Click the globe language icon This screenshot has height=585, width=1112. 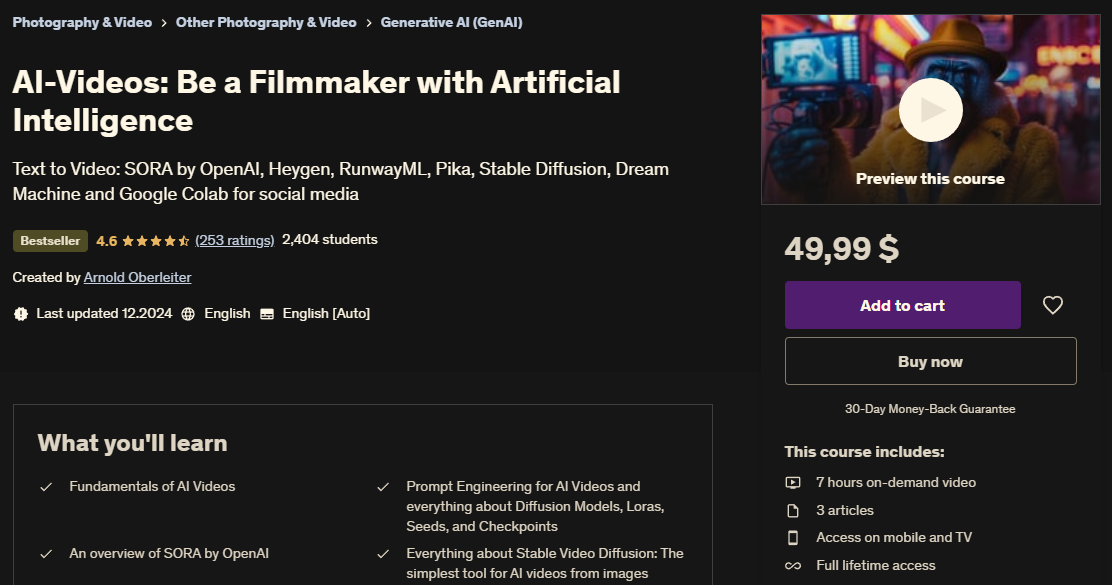coord(189,314)
